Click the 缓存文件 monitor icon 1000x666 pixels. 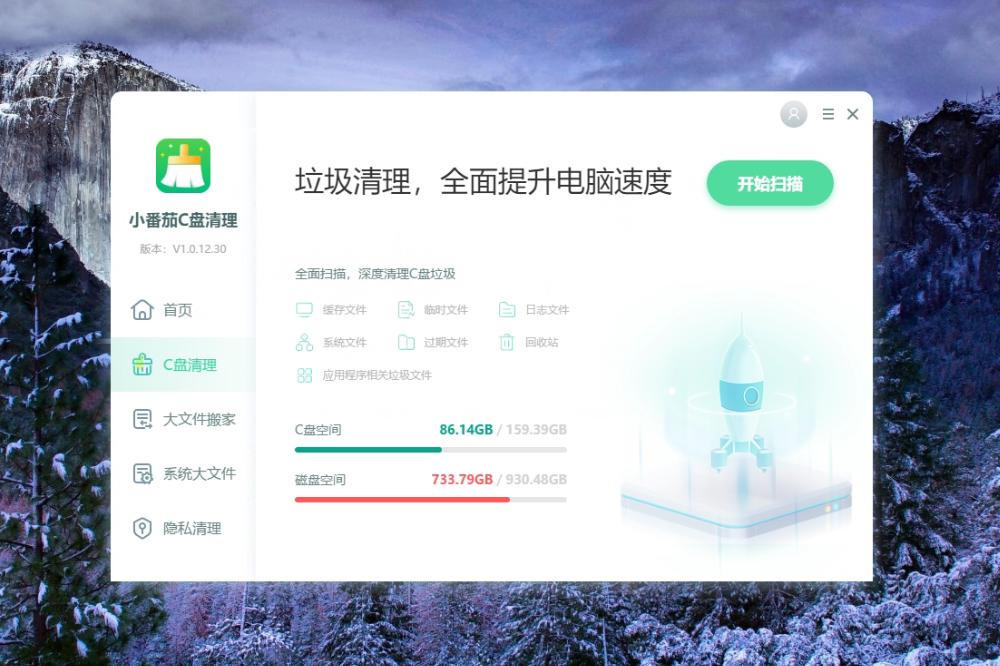coord(304,310)
